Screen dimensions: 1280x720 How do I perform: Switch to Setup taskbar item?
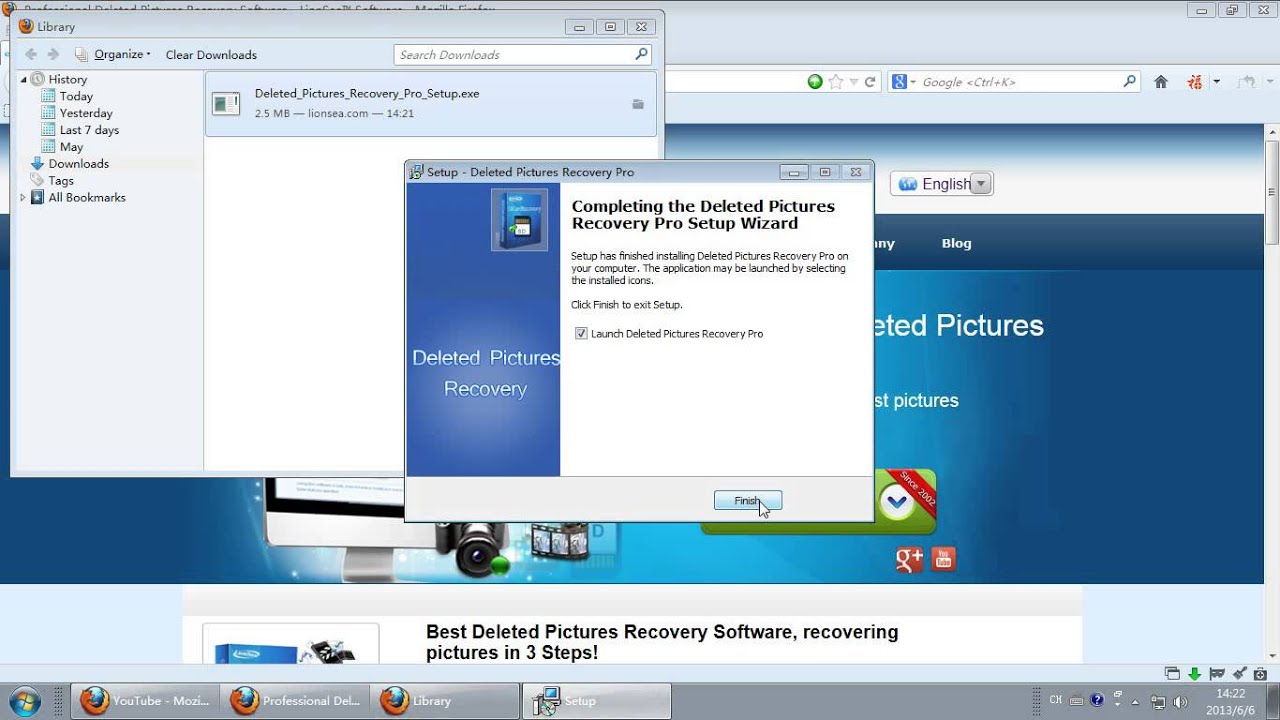(597, 701)
